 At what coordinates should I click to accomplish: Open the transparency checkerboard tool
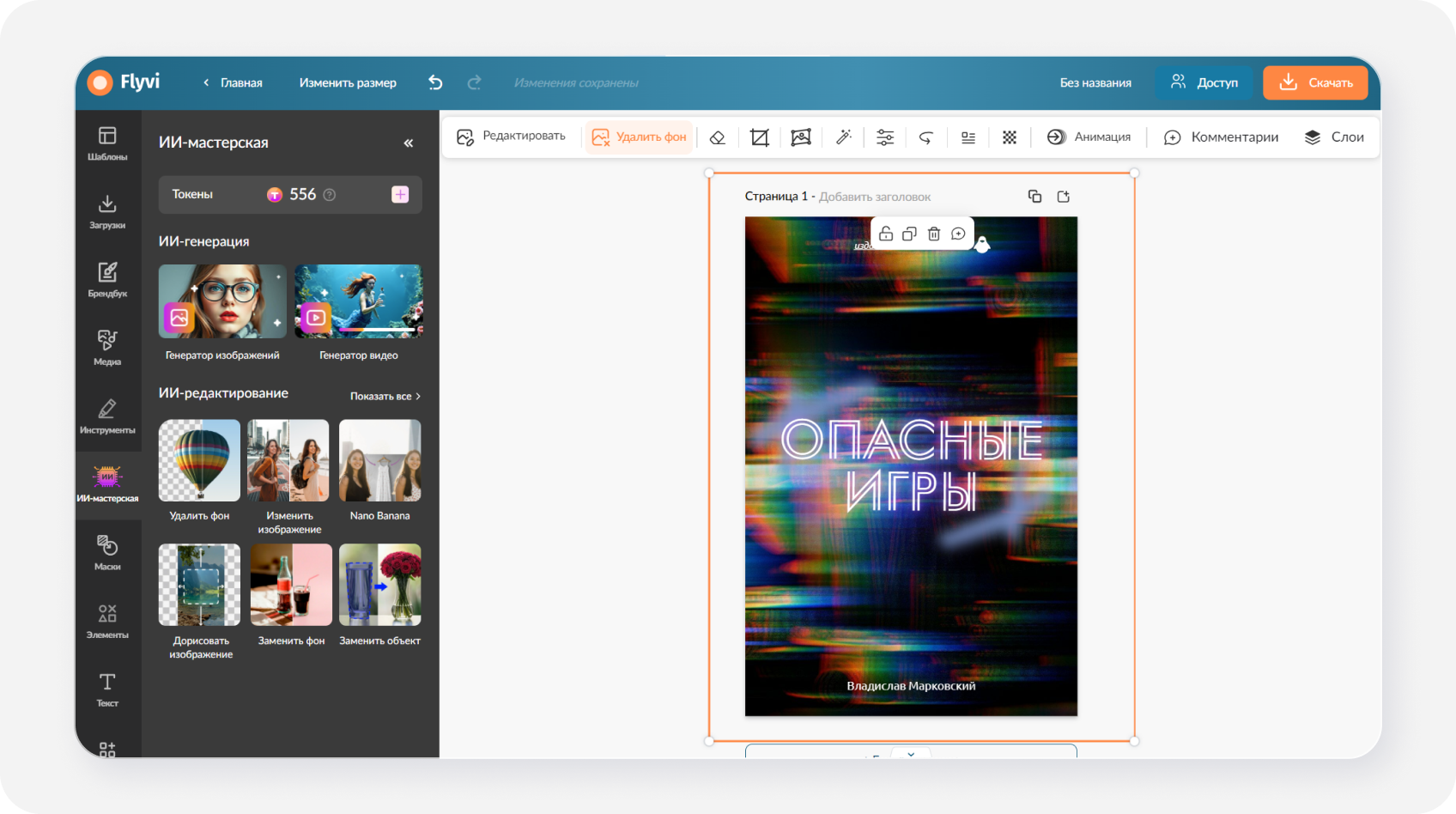(1010, 137)
